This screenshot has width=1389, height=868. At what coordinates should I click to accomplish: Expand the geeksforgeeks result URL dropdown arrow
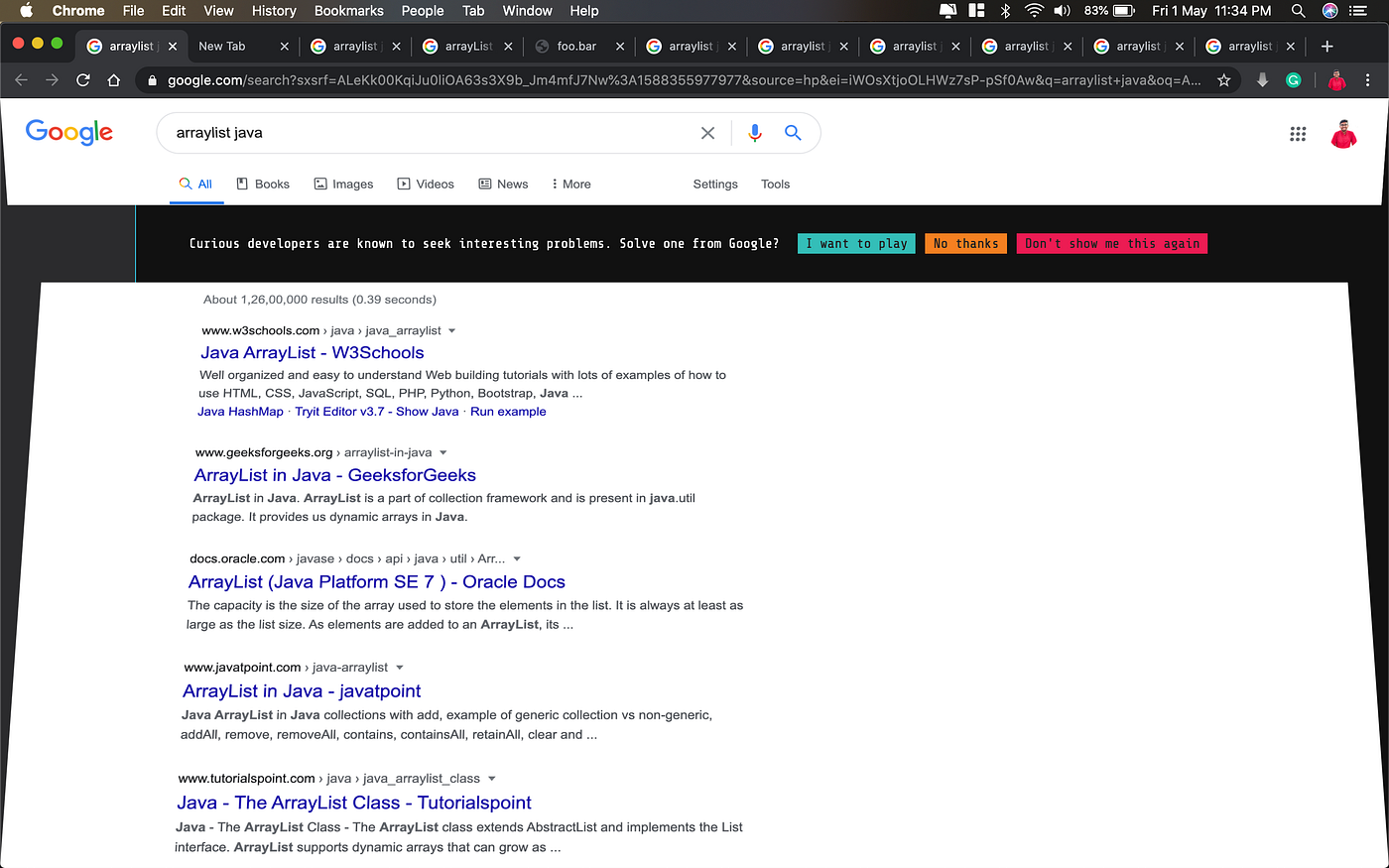pos(443,452)
